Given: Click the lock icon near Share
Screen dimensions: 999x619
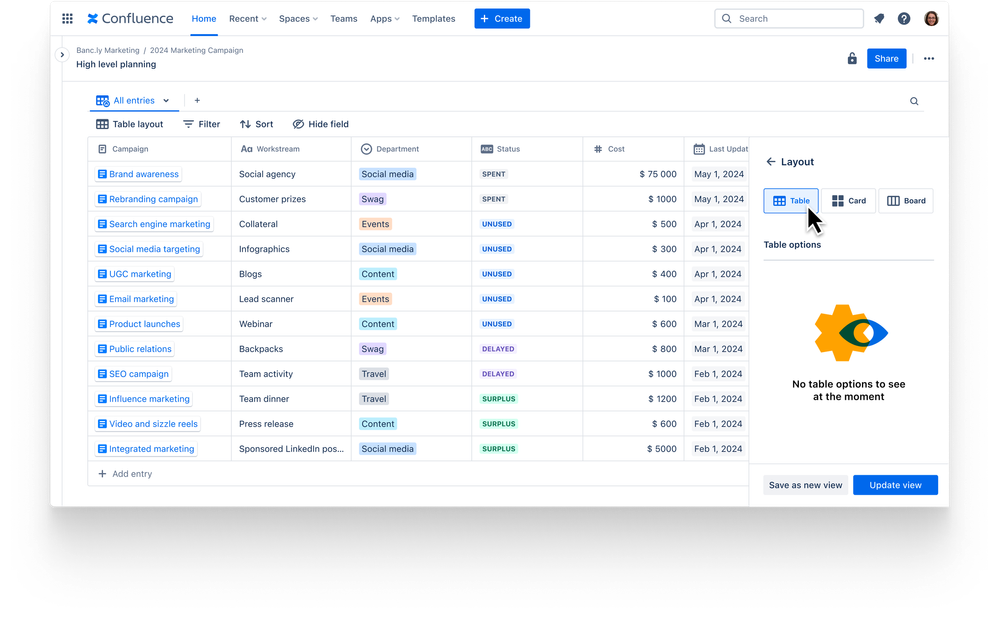Looking at the screenshot, I should (851, 58).
